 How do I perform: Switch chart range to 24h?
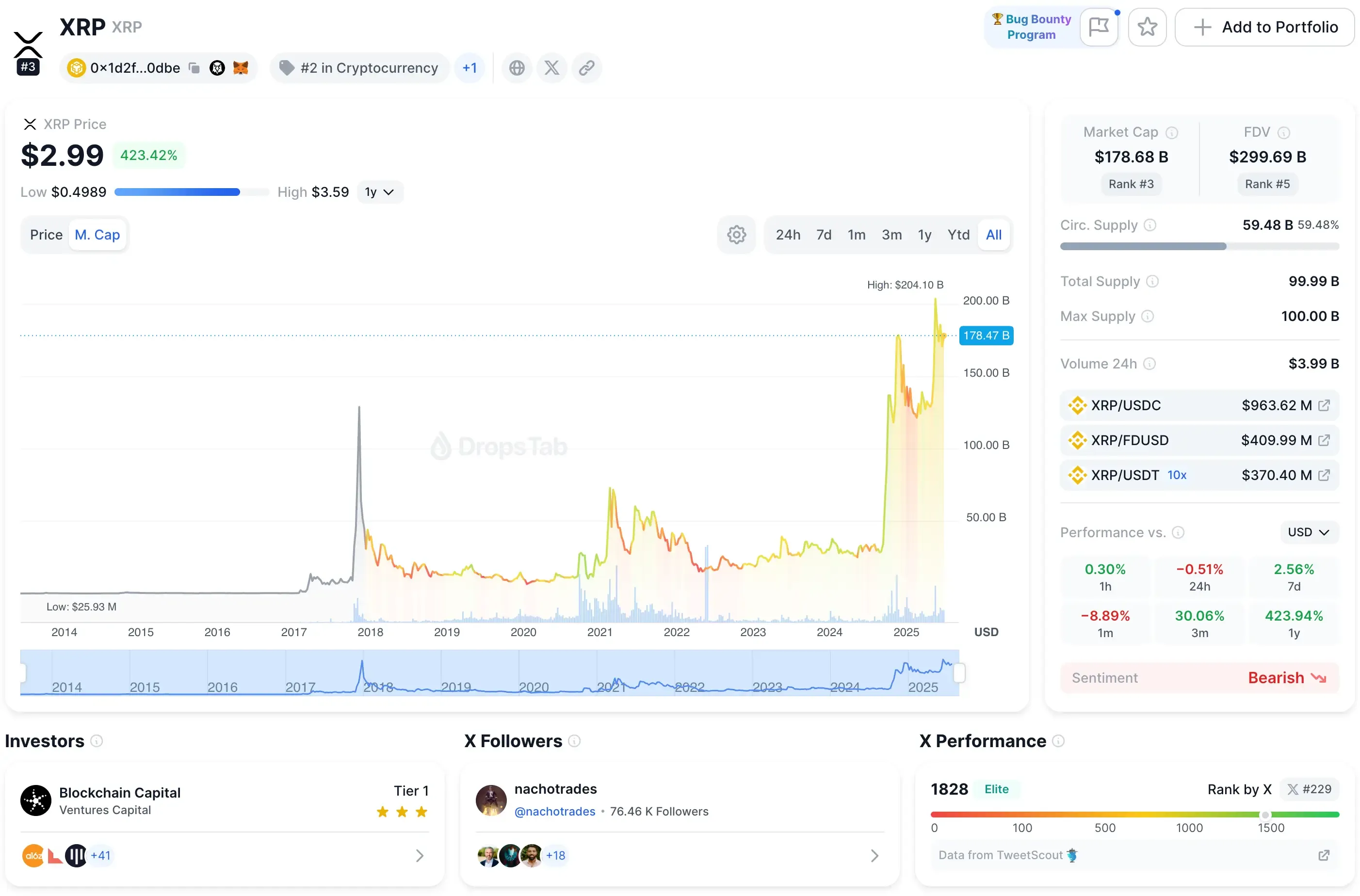pyautogui.click(x=788, y=234)
